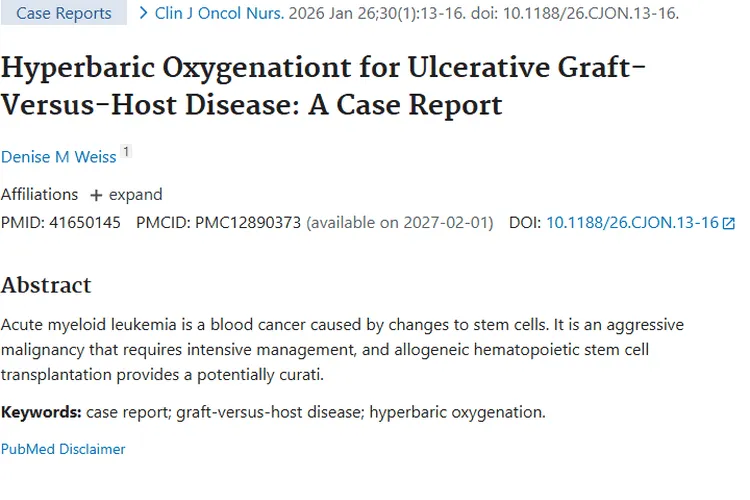This screenshot has width=750, height=500.
Task: Select the Case Reports publication type tag
Action: [x=64, y=13]
